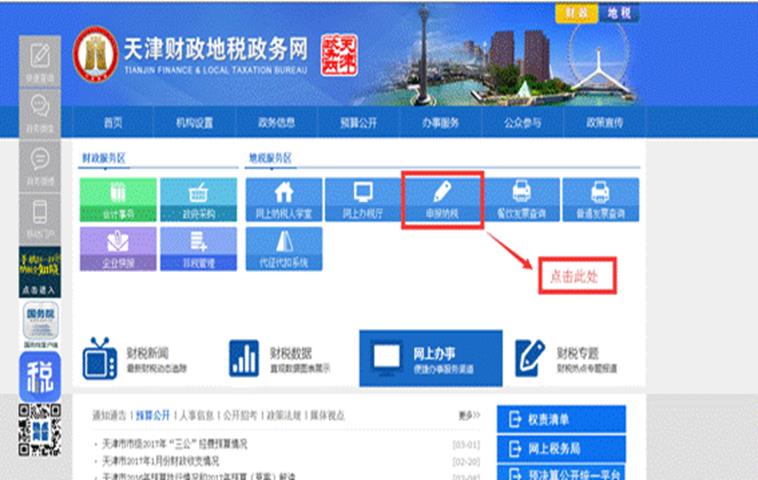Open the 代征代扣系统 icon tile
This screenshot has width=758, height=480.
(x=283, y=248)
